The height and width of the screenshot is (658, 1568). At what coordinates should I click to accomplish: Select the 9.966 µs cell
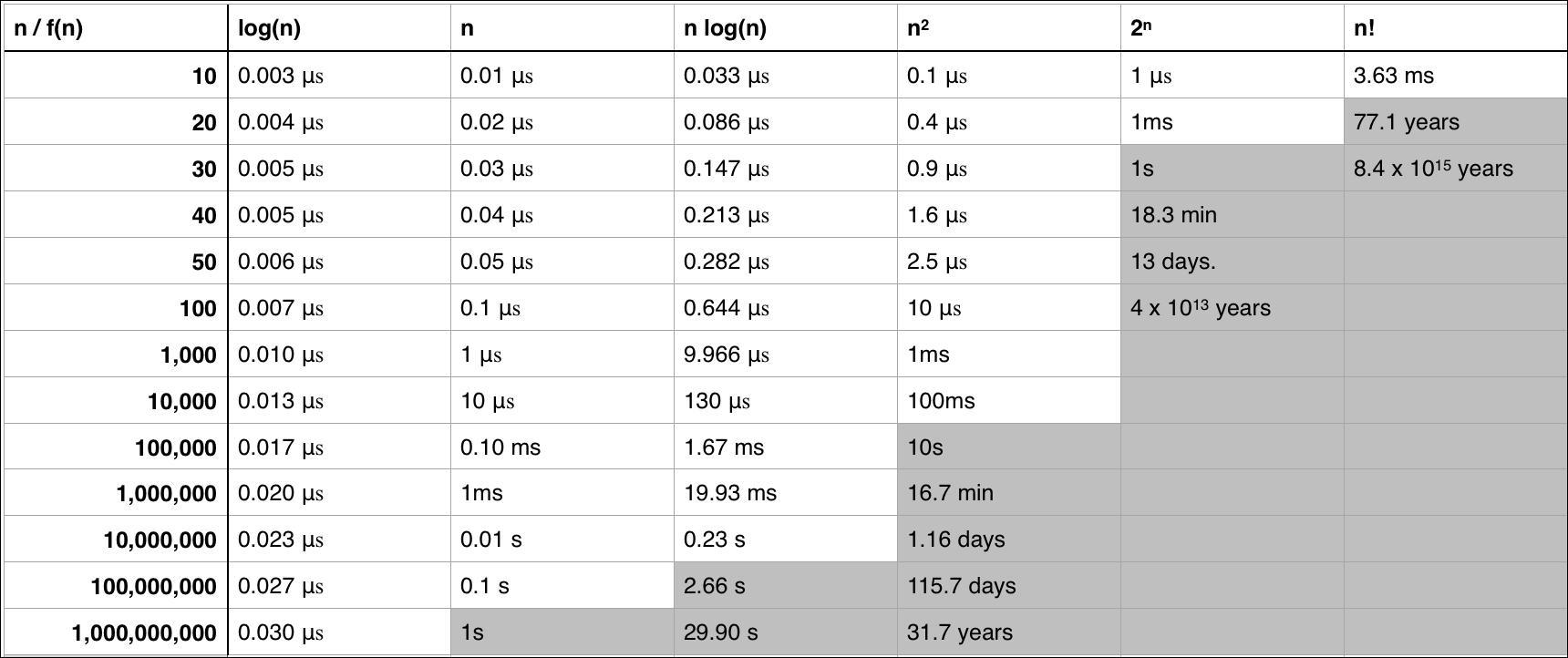point(785,355)
